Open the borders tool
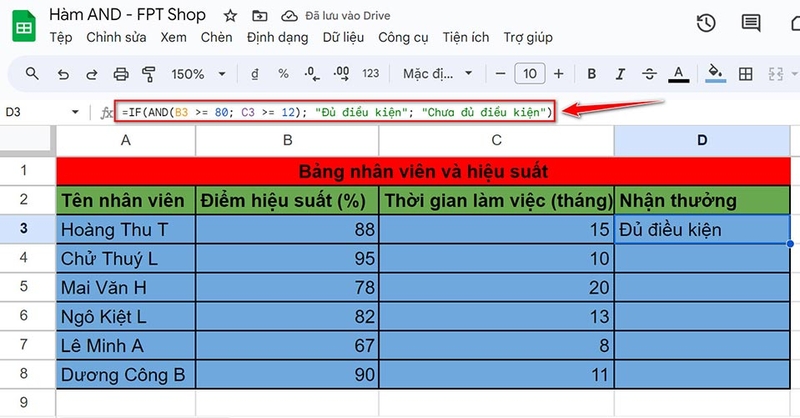 (745, 74)
